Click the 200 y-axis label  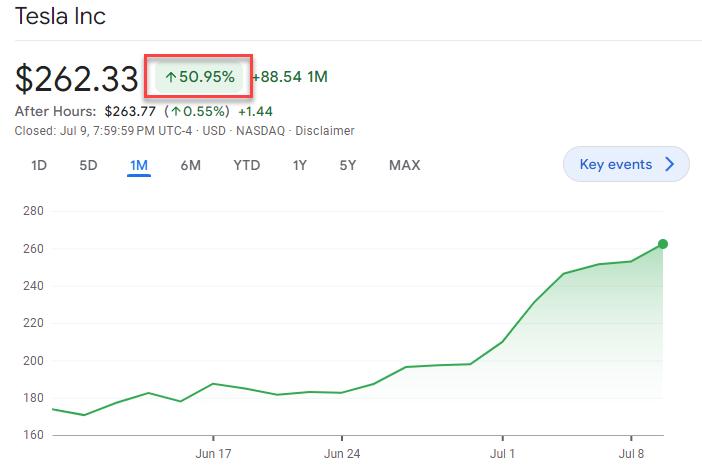pos(34,361)
